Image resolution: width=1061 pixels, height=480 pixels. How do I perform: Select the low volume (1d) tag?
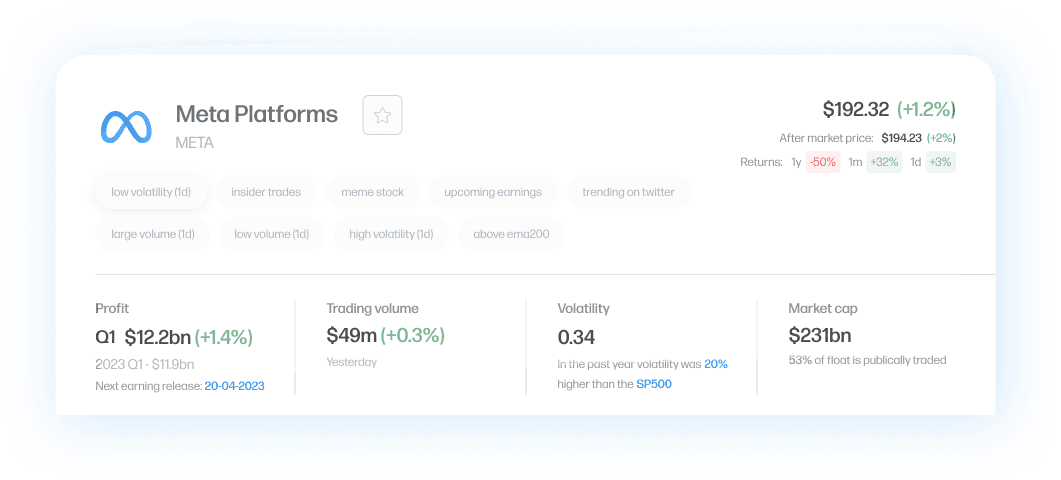point(271,234)
